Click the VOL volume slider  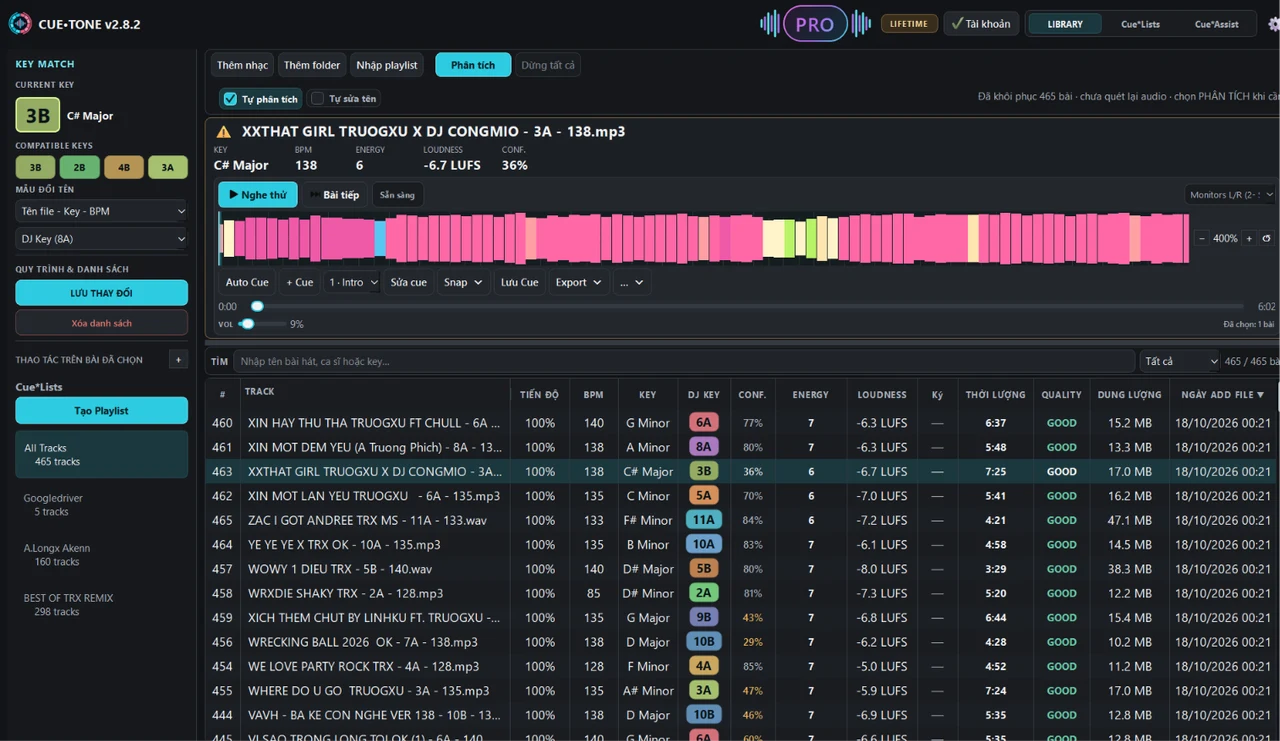point(262,324)
